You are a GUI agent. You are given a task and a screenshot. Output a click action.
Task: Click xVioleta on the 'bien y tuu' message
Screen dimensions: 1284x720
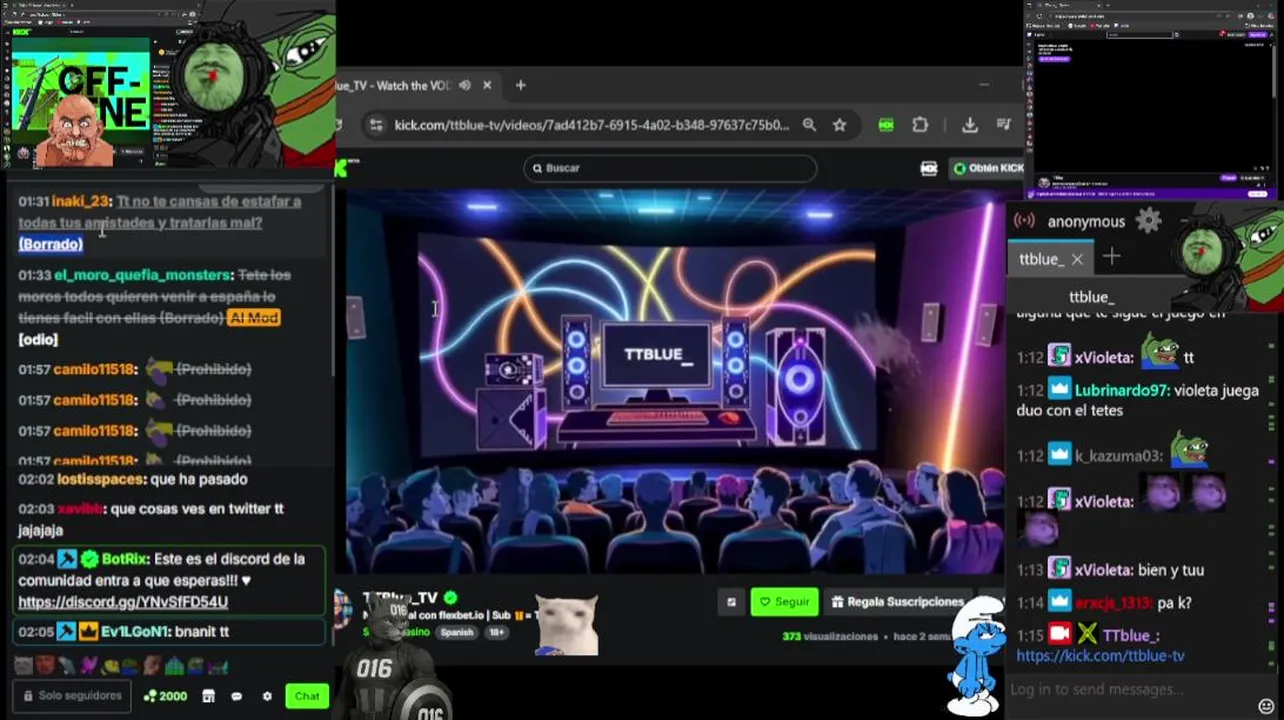[x=1104, y=570]
